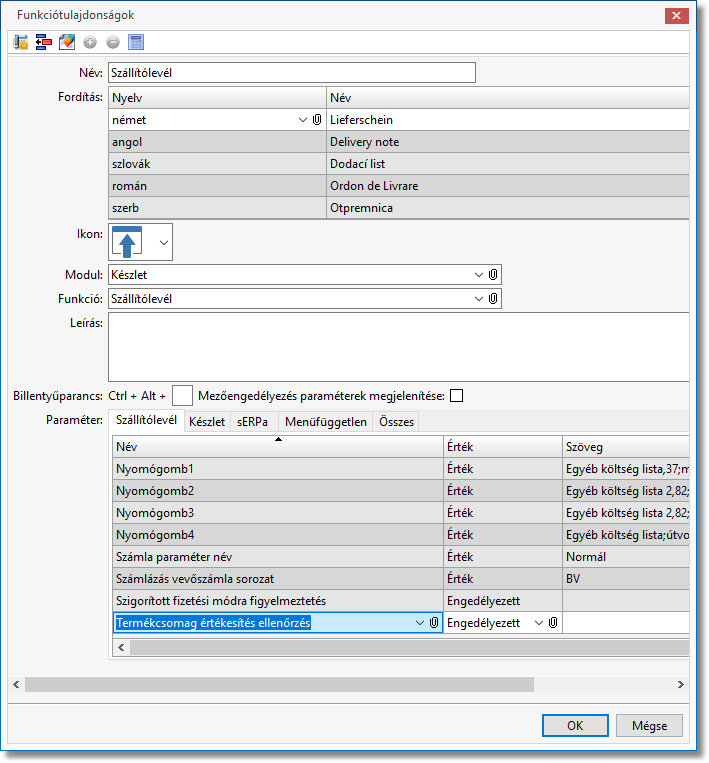Expand the Termékcsomag értékesítés ellenőrzés name dropdown

point(419,623)
